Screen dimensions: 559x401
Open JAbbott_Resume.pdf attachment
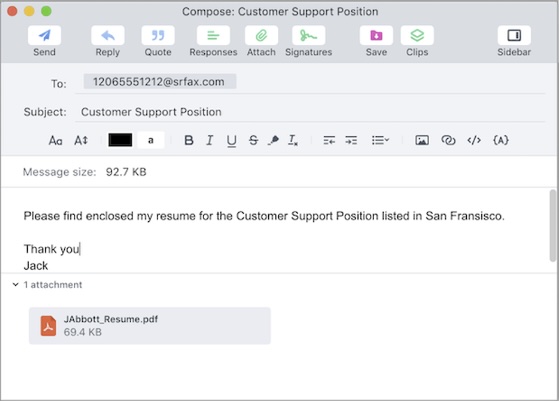pos(150,326)
